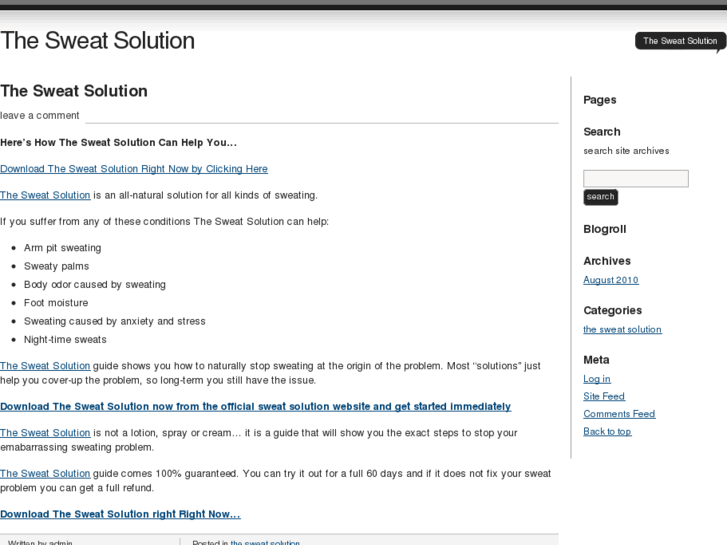Click leave a comment
Image resolution: width=727 pixels, height=545 pixels.
coord(39,115)
